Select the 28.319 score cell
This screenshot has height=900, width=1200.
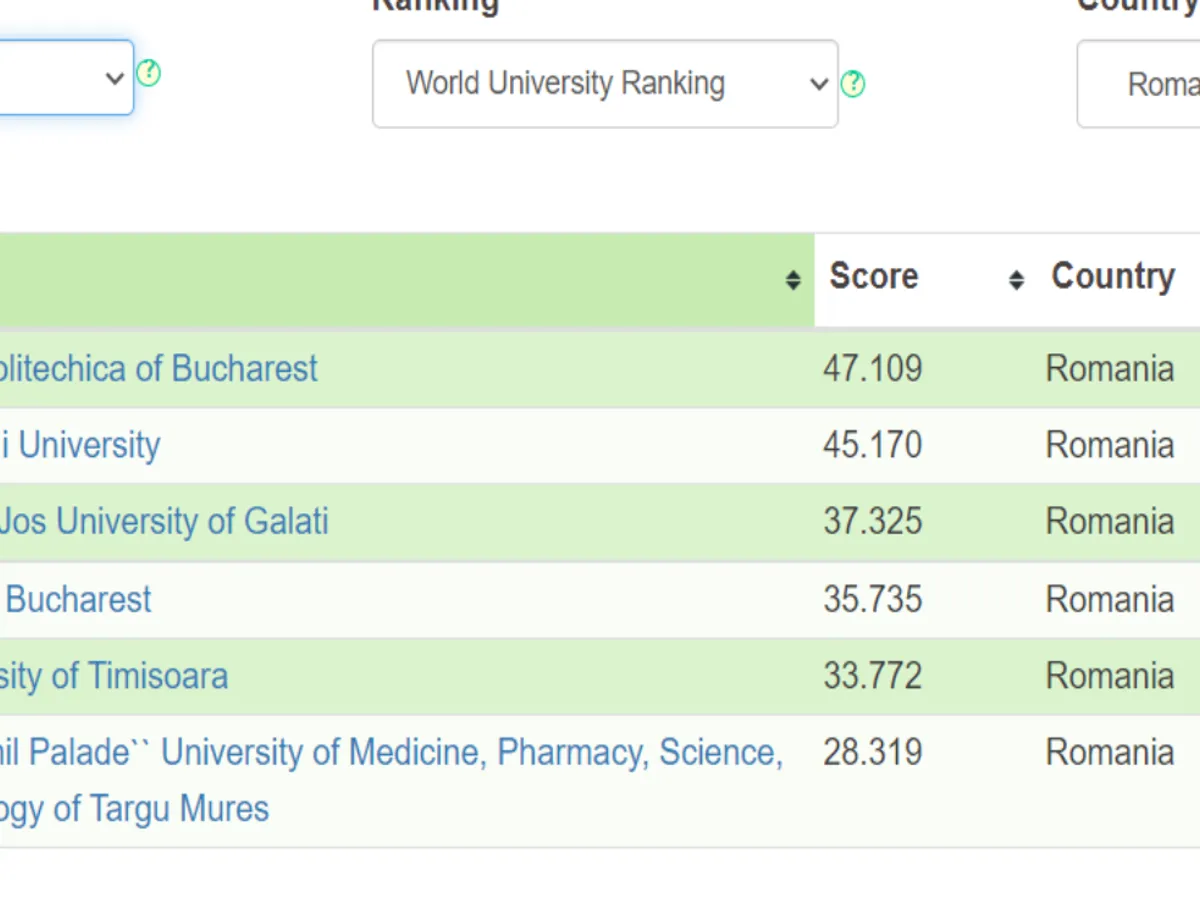[872, 753]
